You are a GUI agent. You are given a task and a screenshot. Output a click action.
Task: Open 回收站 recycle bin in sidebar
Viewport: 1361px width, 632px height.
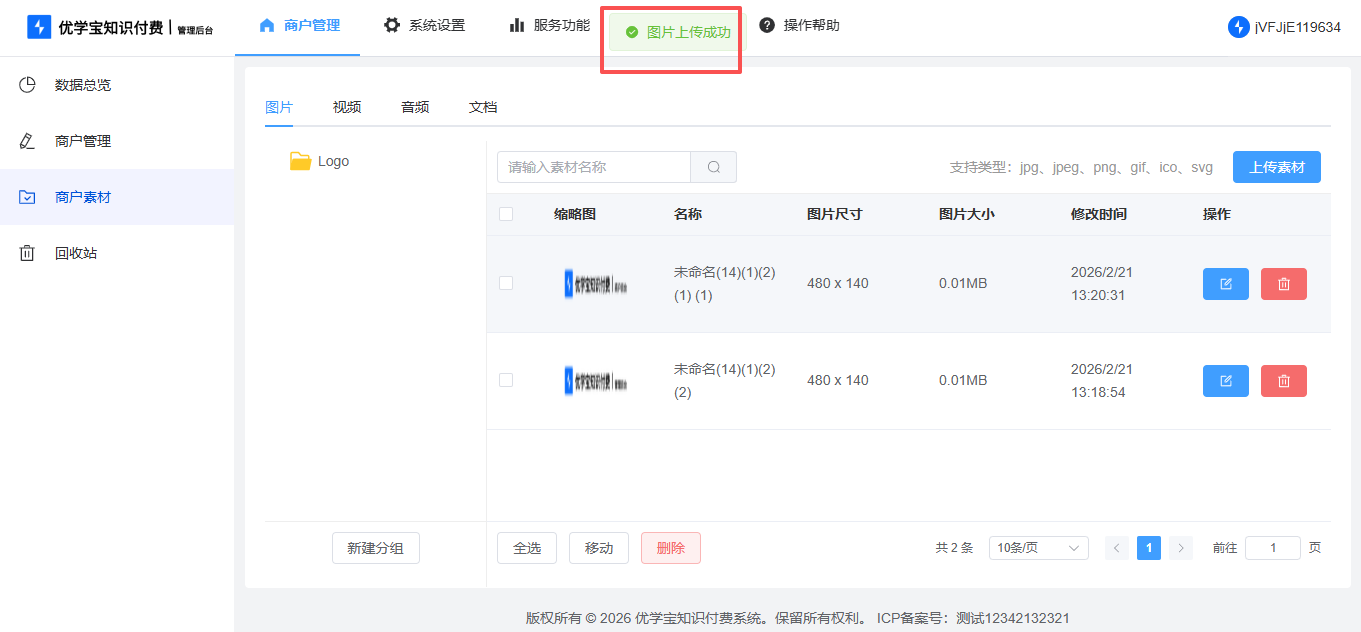[x=75, y=253]
